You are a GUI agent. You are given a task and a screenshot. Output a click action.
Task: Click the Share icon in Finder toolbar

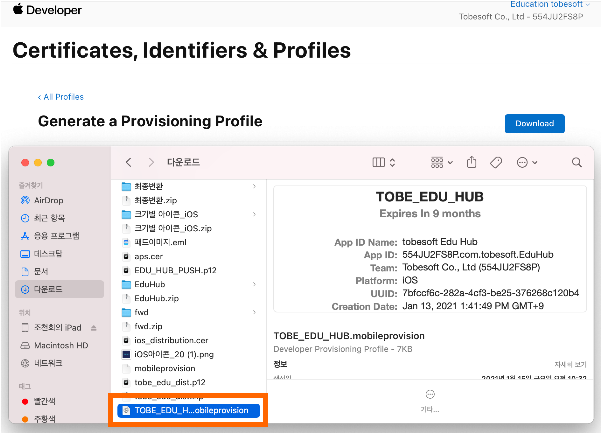click(x=471, y=162)
